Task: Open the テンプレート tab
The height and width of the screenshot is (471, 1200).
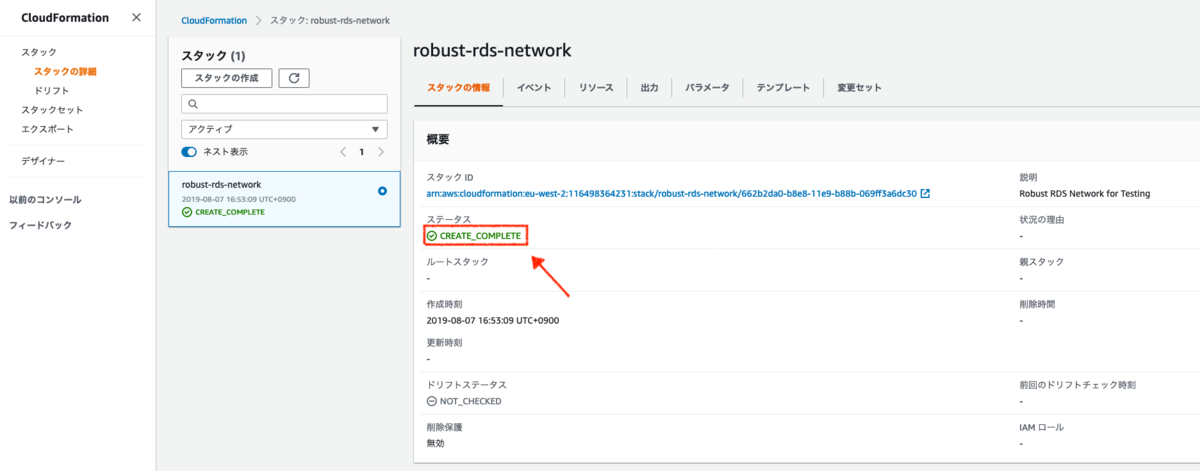Action: pos(783,88)
